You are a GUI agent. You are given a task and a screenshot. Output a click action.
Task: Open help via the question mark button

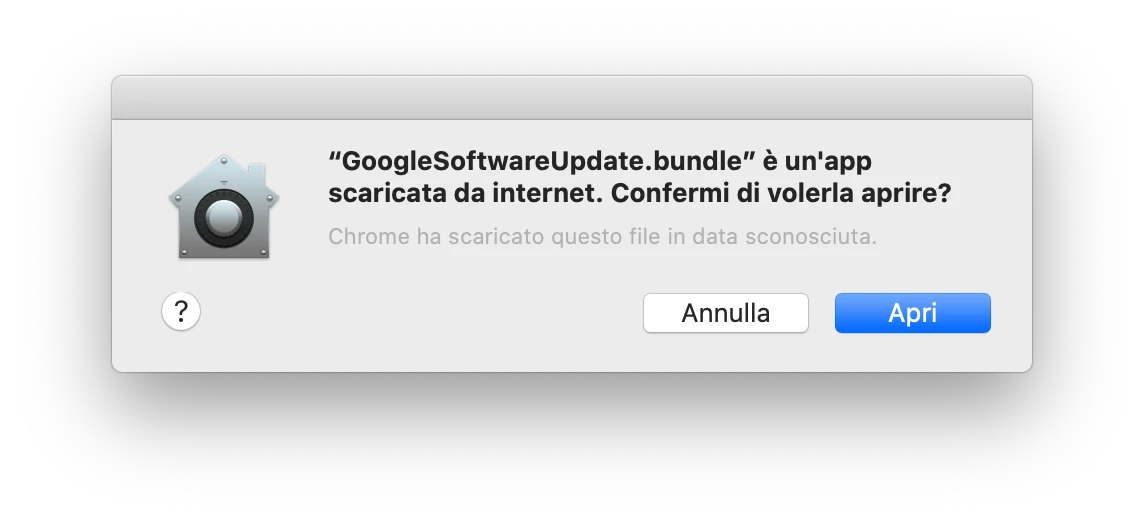tap(181, 311)
